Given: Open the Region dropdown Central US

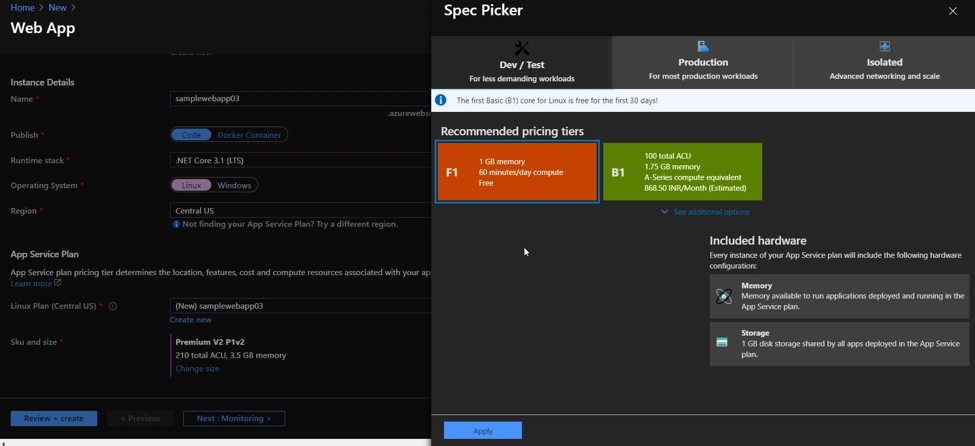Looking at the screenshot, I should pyautogui.click(x=300, y=211).
